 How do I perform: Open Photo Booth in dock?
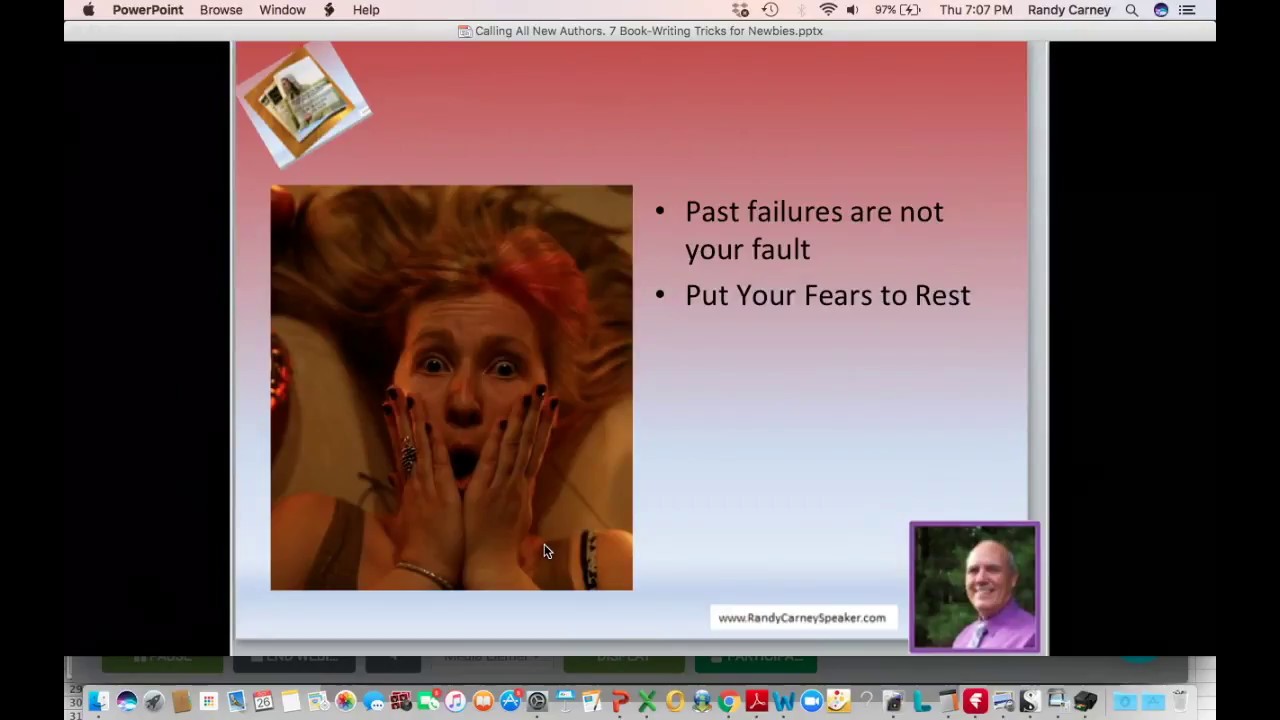click(x=400, y=701)
